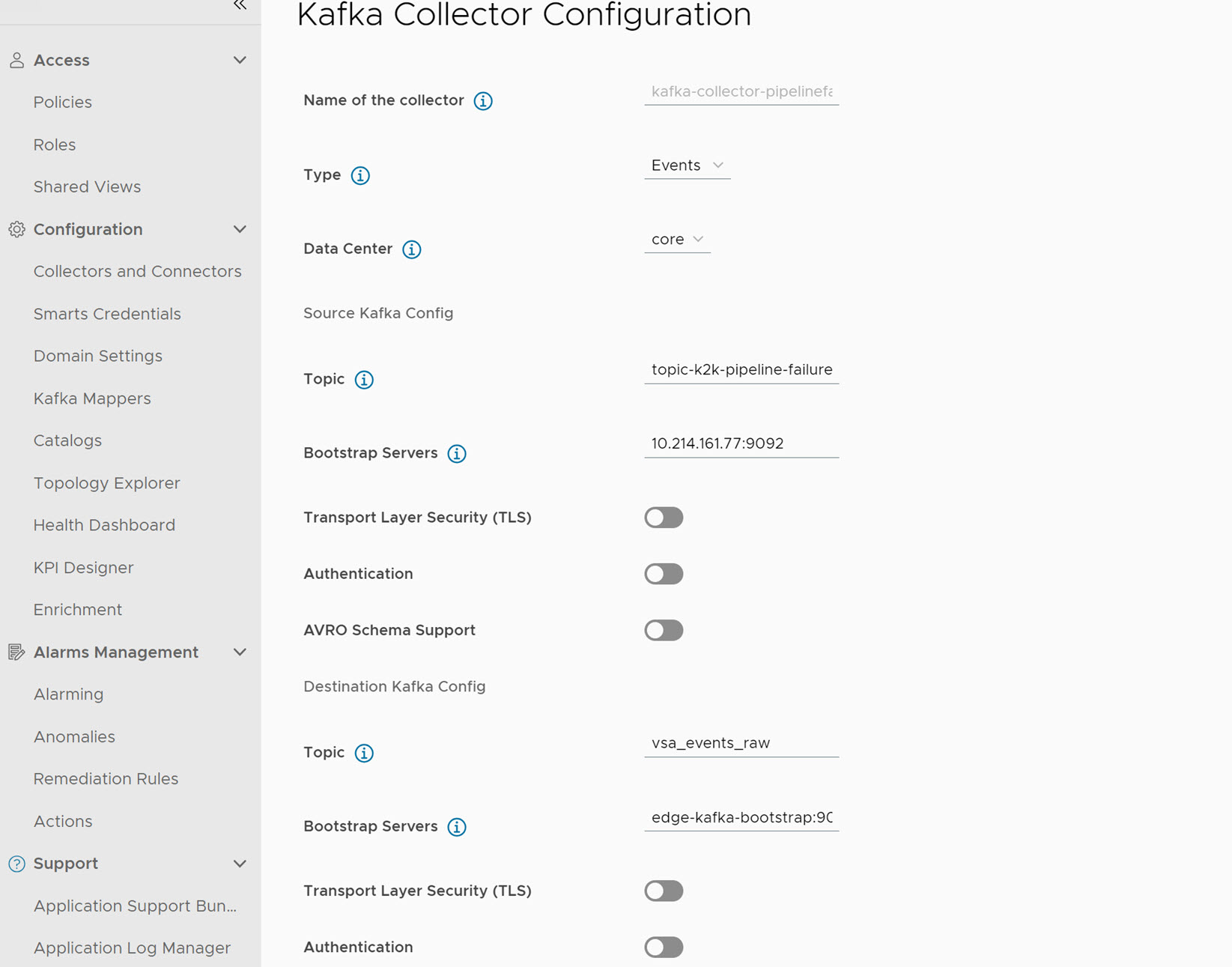Click the Alarms Management heading
Screen dimensions: 1232x967
116,652
